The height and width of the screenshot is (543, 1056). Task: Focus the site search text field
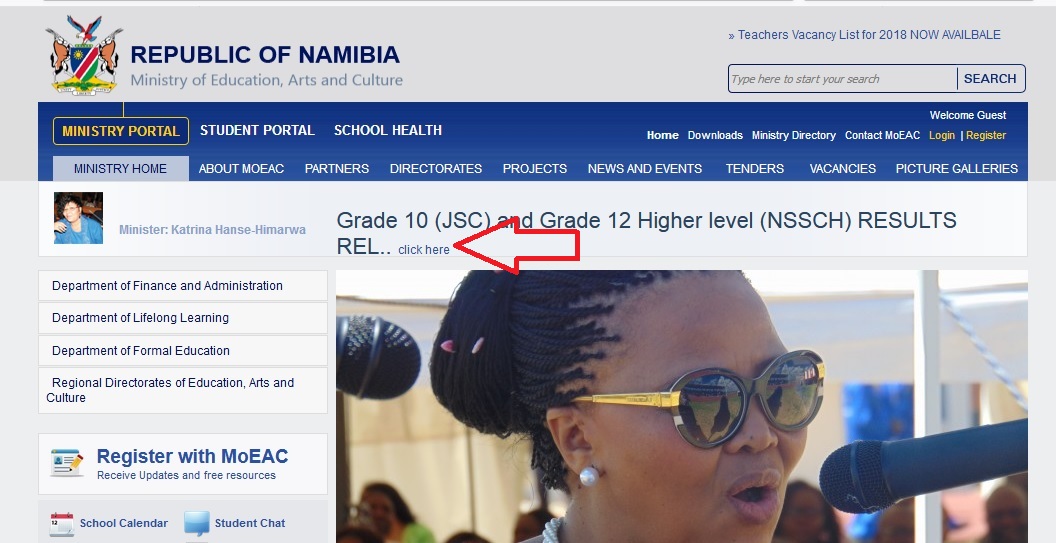(843, 79)
